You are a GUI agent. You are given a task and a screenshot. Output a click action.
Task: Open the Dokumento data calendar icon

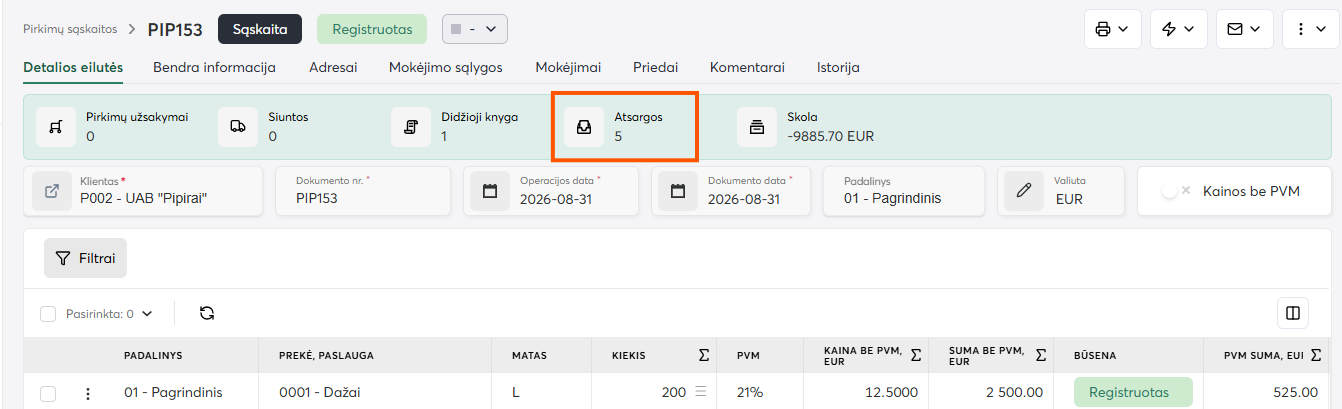(678, 190)
